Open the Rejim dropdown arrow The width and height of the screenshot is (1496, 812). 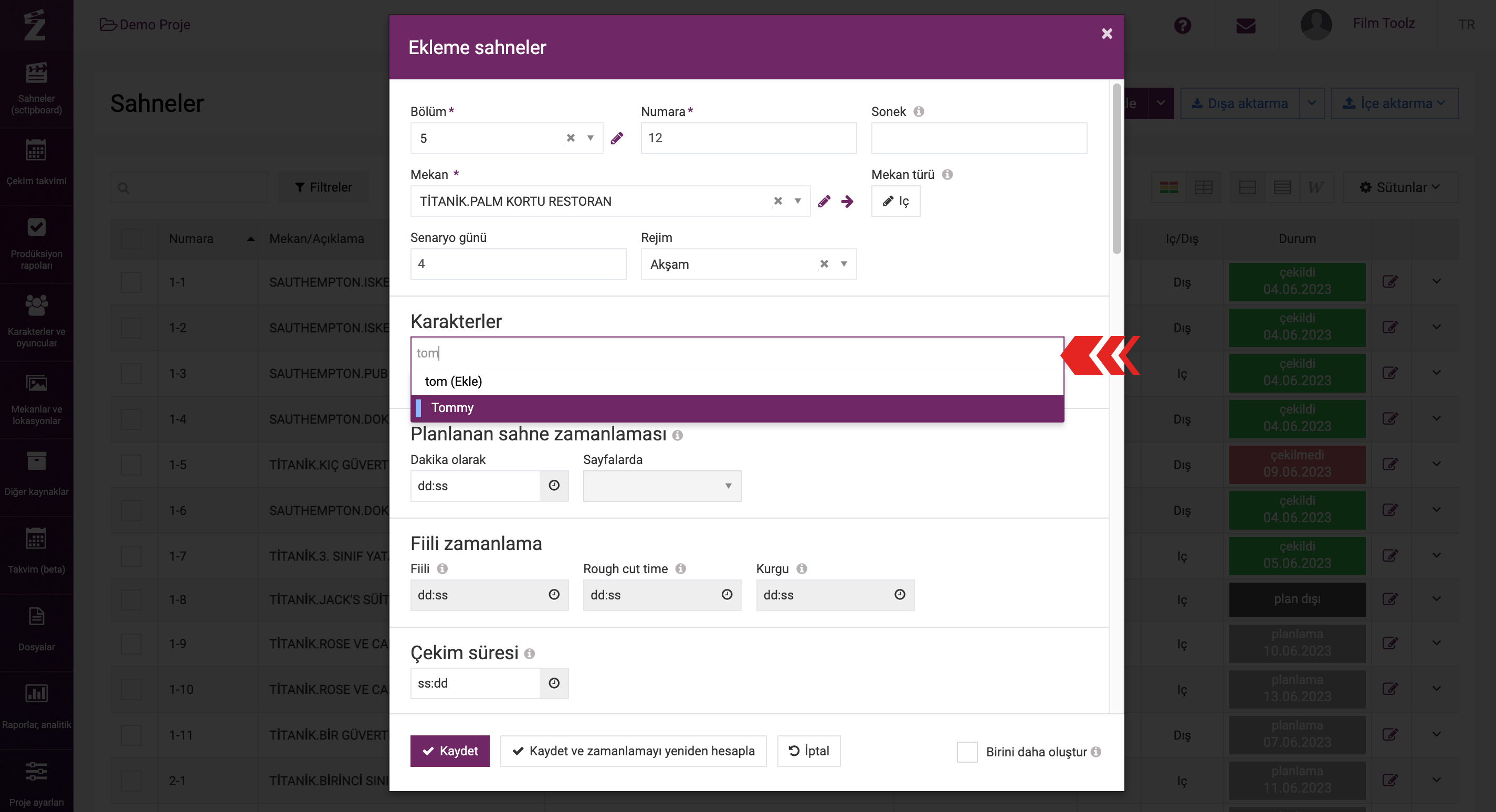844,264
